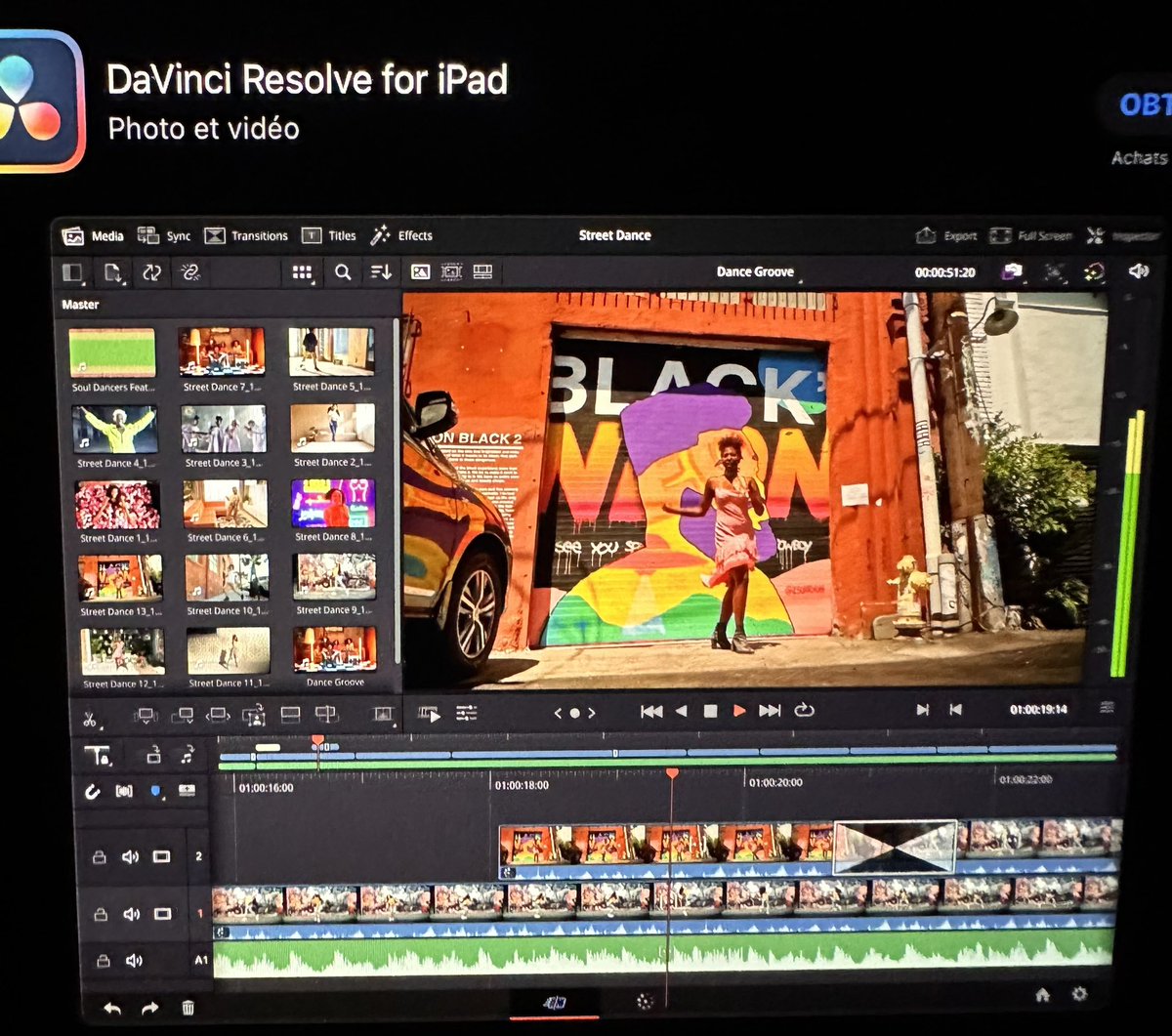Play in reverse
Viewport: 1172px width, 1036px height.
(682, 712)
